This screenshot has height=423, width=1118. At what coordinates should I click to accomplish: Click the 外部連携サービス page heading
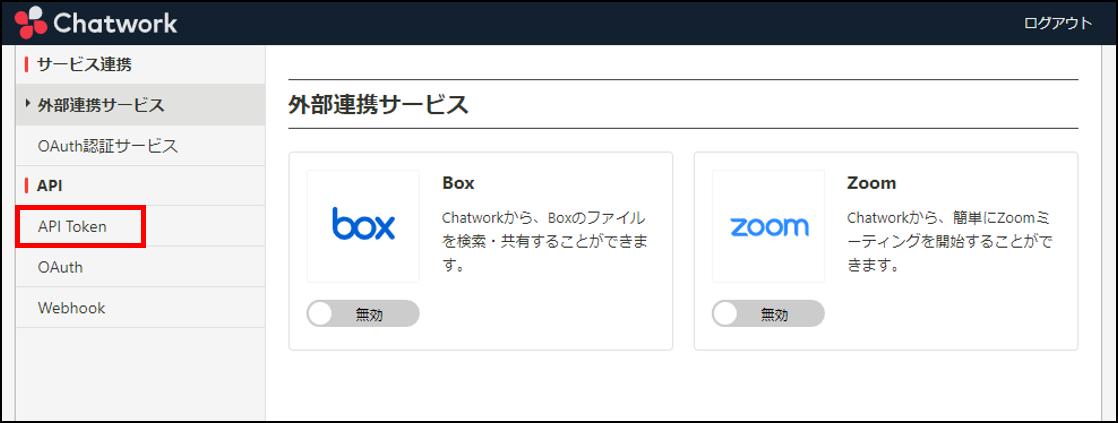[x=379, y=104]
